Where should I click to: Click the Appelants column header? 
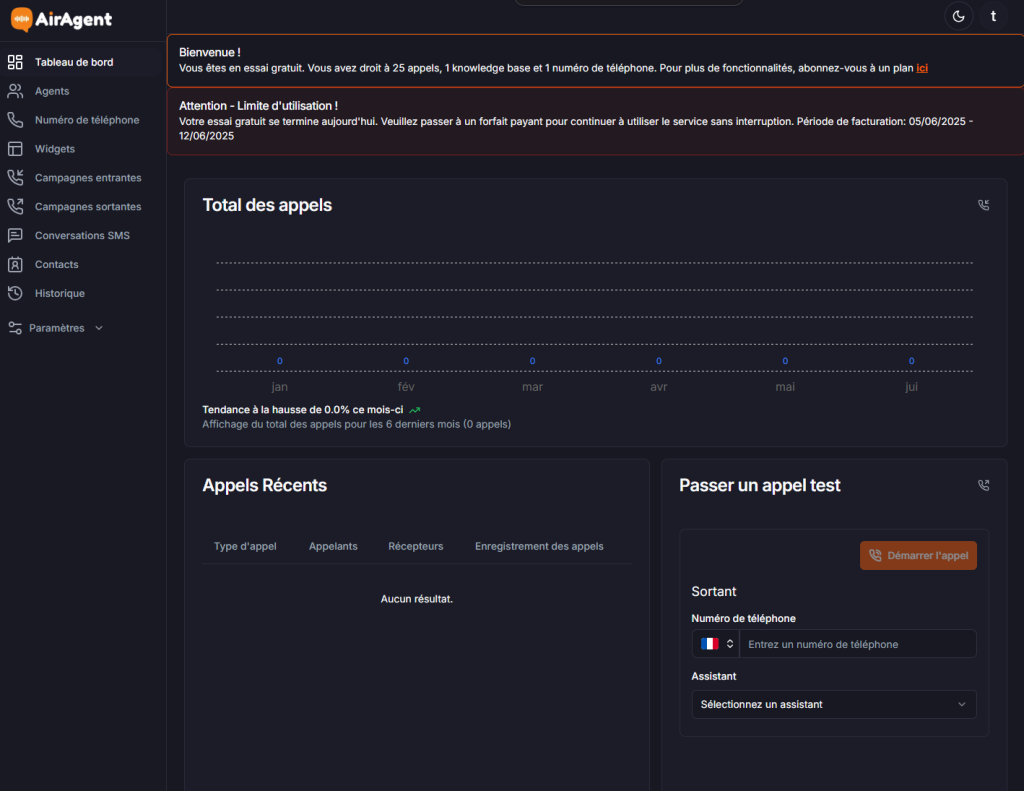[x=333, y=546]
